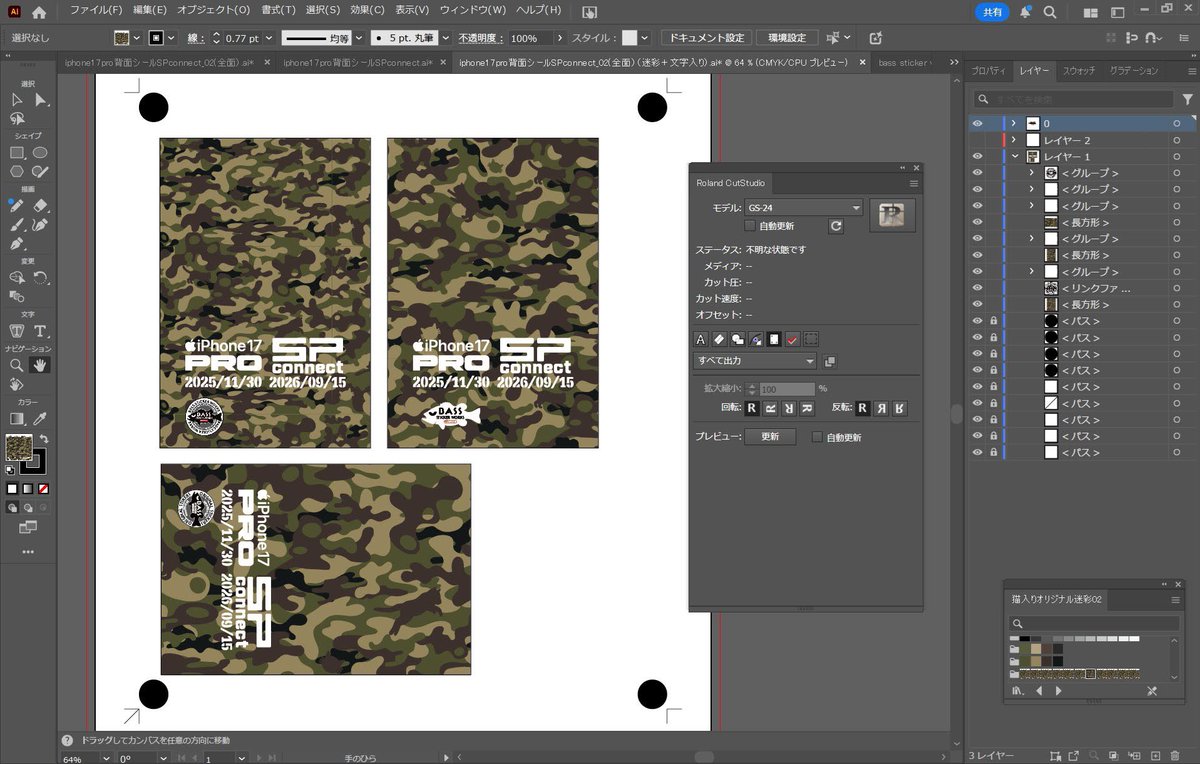Select the Gradient tool in toolbar
The height and width of the screenshot is (764, 1200).
pyautogui.click(x=17, y=419)
